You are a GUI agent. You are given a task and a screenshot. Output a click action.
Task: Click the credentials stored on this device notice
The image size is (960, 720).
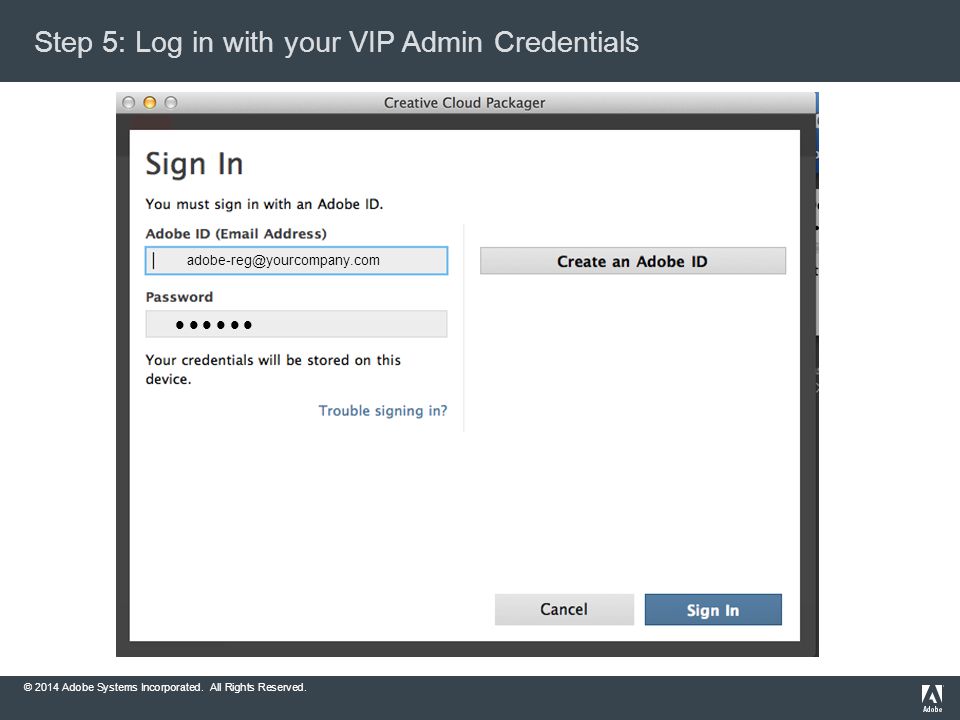(x=273, y=369)
